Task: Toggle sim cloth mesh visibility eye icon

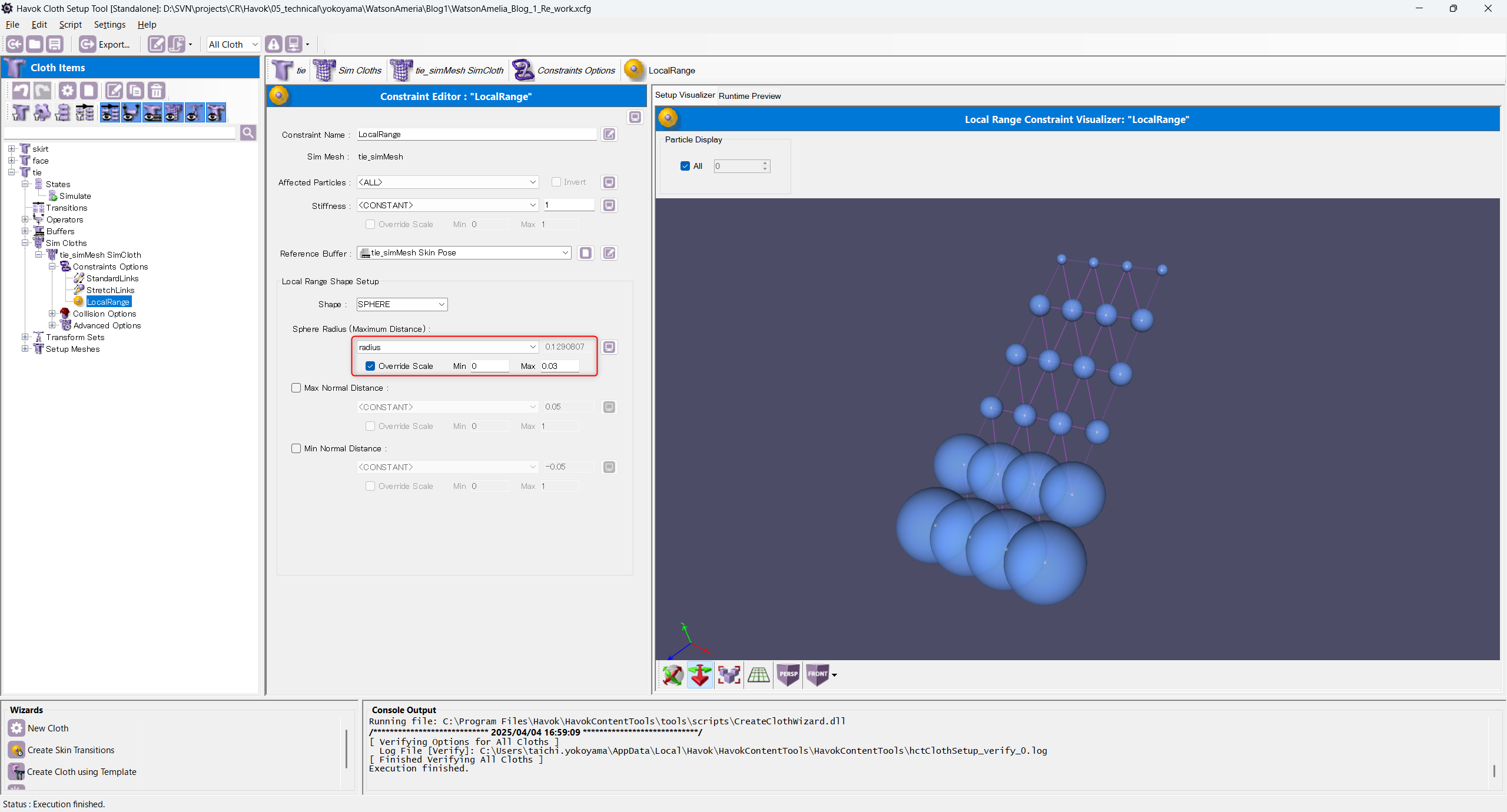Action: (x=174, y=112)
